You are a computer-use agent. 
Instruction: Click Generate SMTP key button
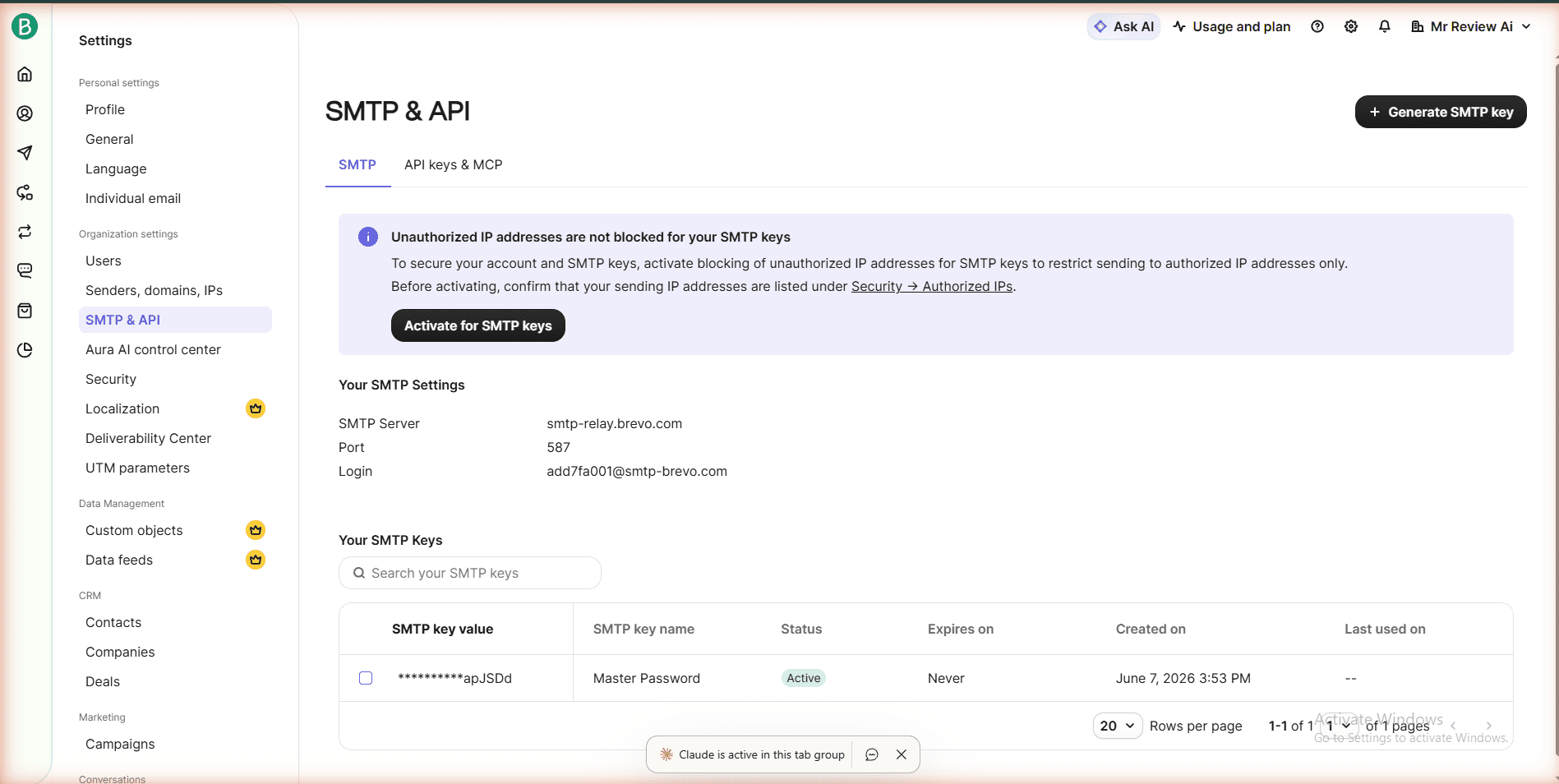click(x=1441, y=112)
